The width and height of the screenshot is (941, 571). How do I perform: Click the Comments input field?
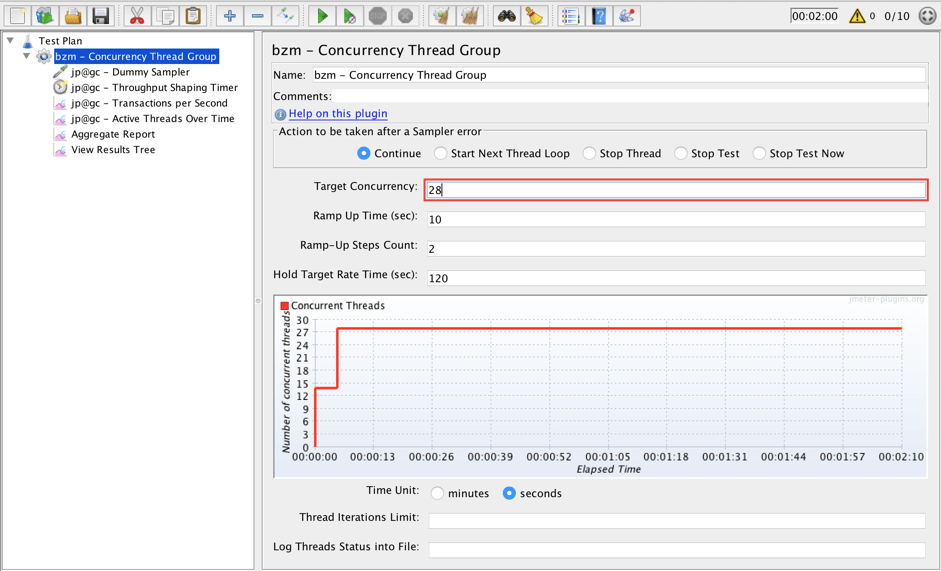click(x=630, y=96)
